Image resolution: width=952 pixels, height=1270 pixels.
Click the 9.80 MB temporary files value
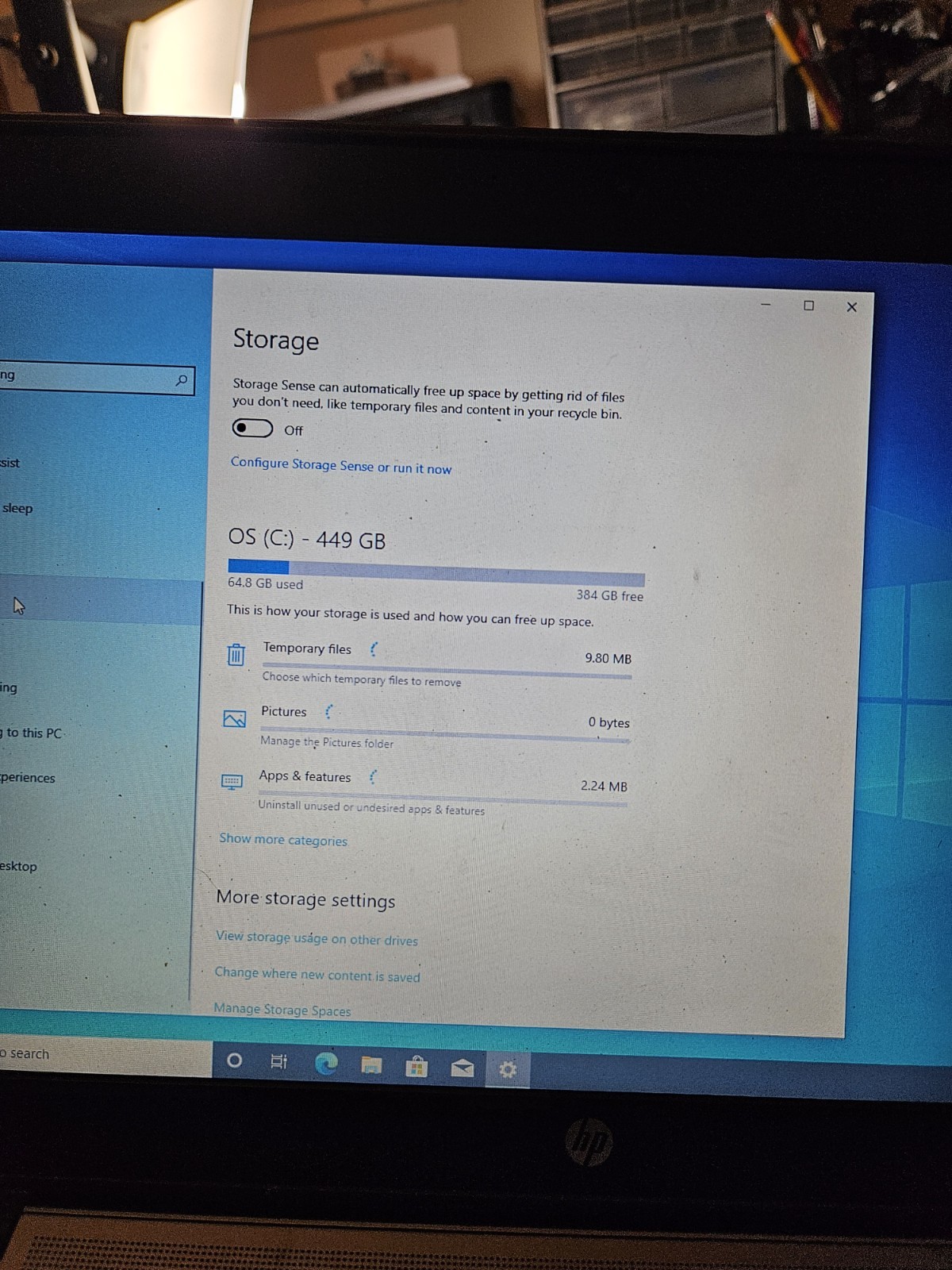point(608,658)
